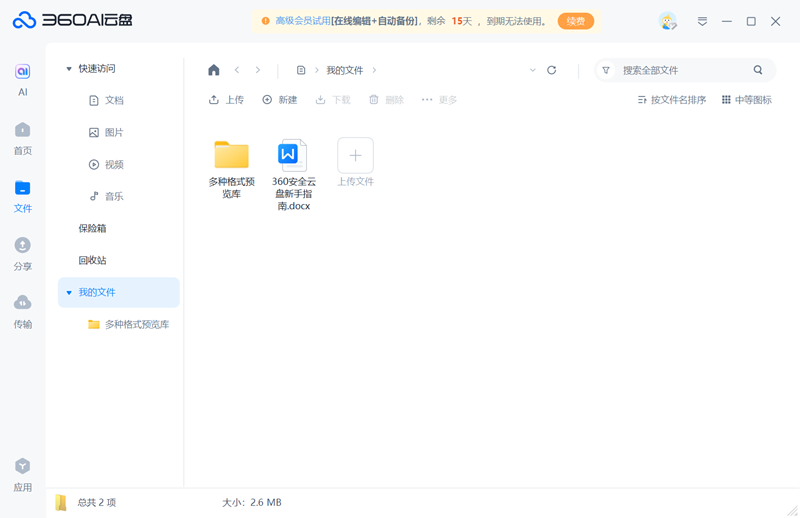
Task: Click the 上传 upload button
Action: click(x=226, y=100)
